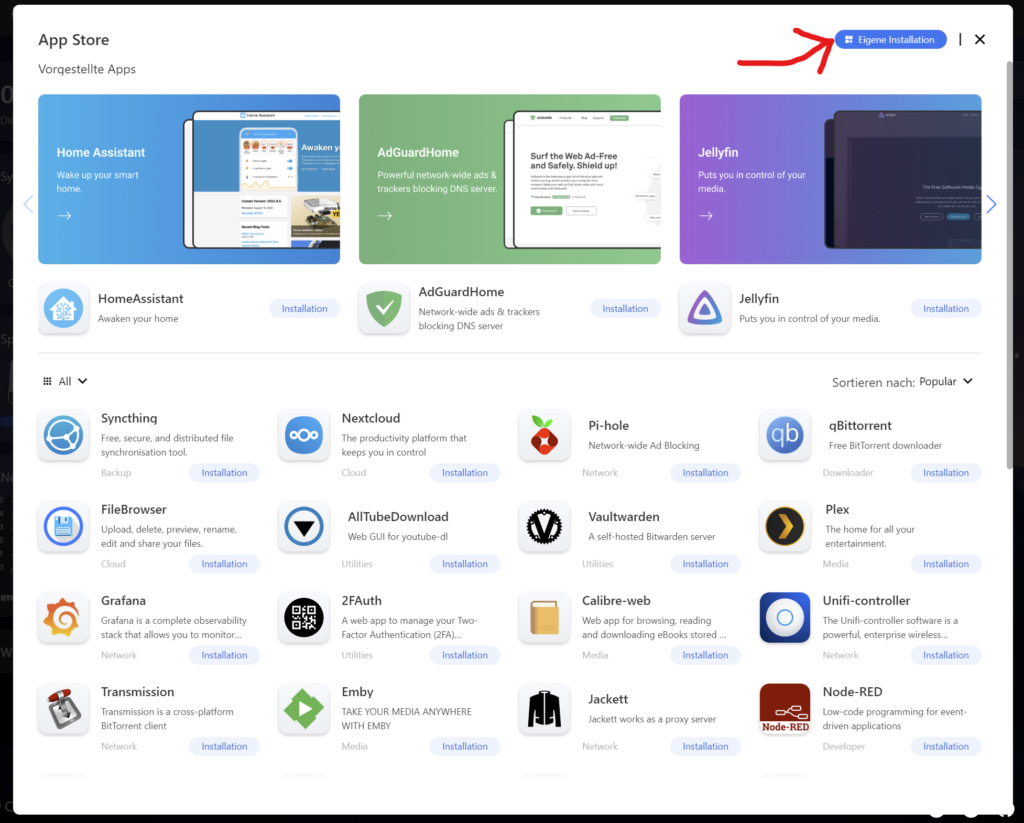Open the AdGuardHome featured banner

[x=509, y=179]
